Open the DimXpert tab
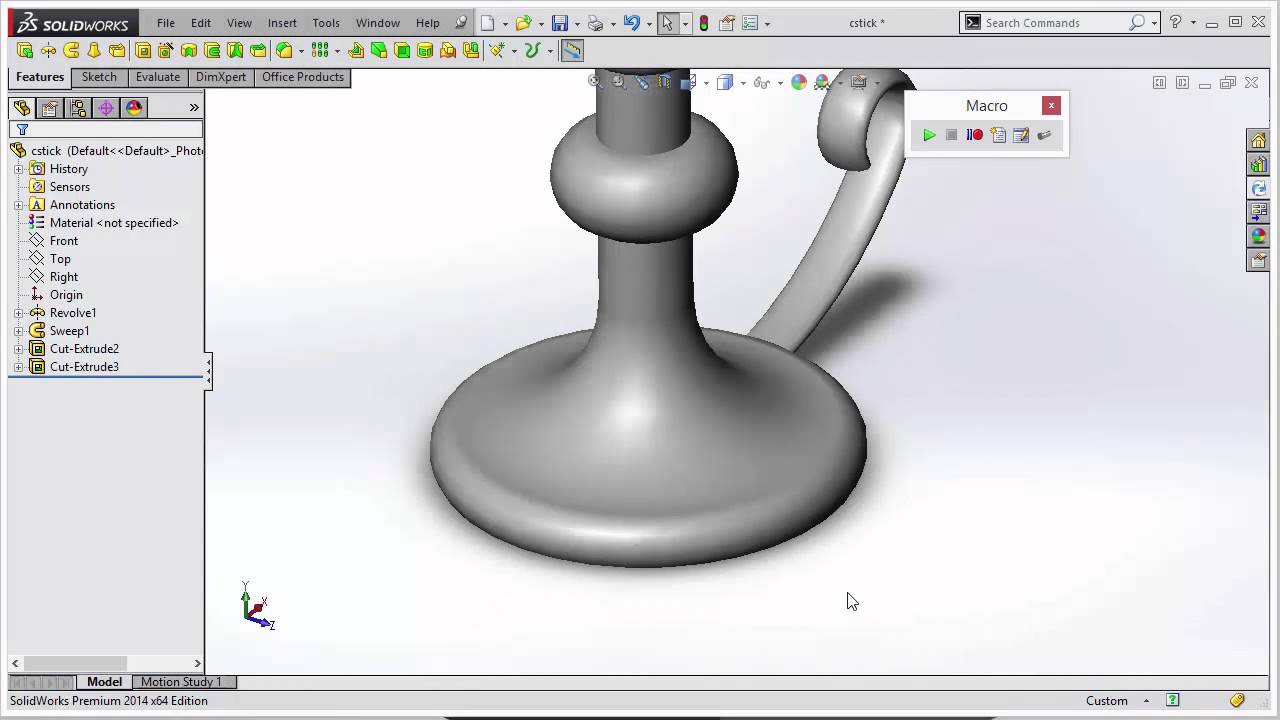The height and width of the screenshot is (720, 1280). pyautogui.click(x=221, y=77)
